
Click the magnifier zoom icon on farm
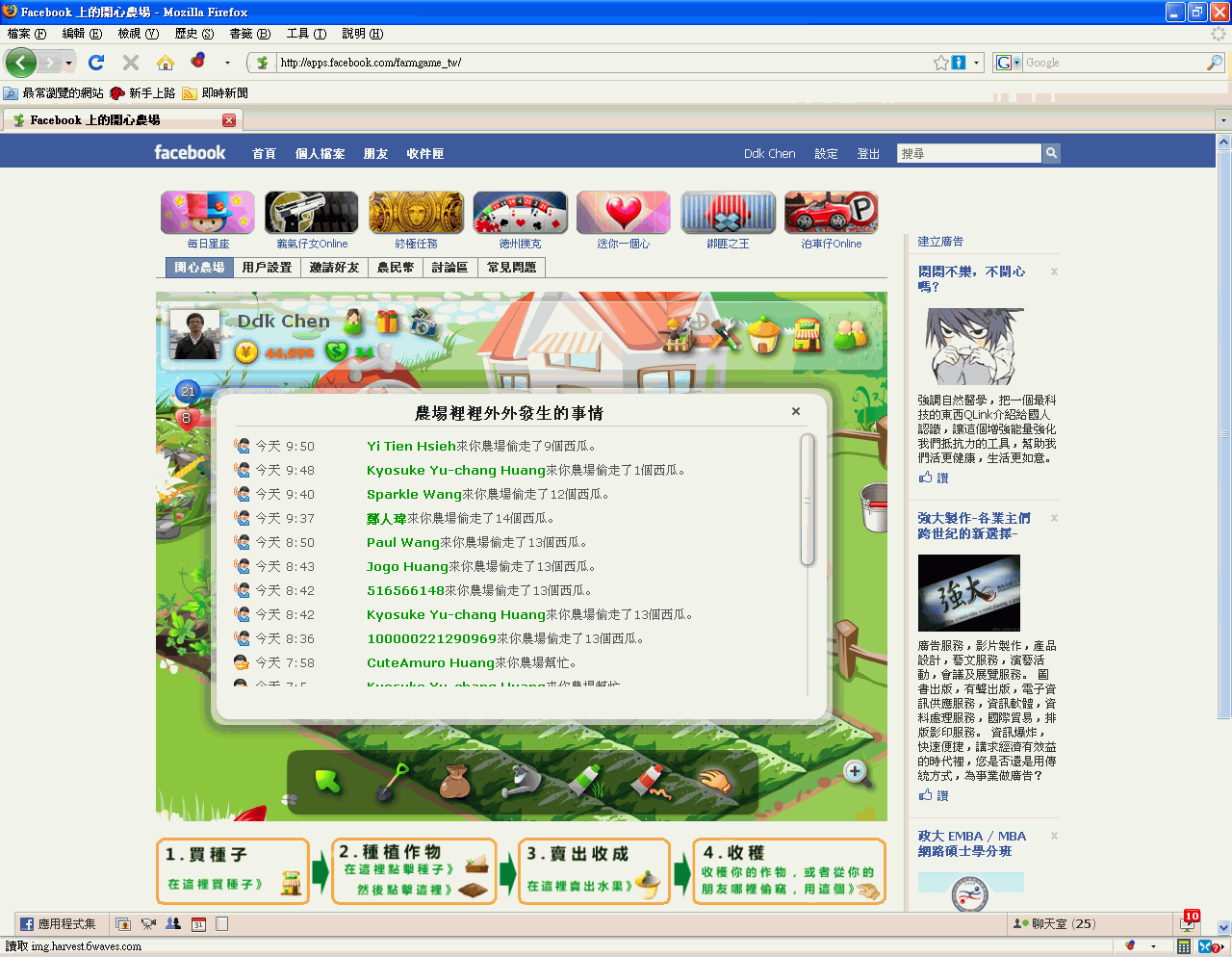pos(856,772)
